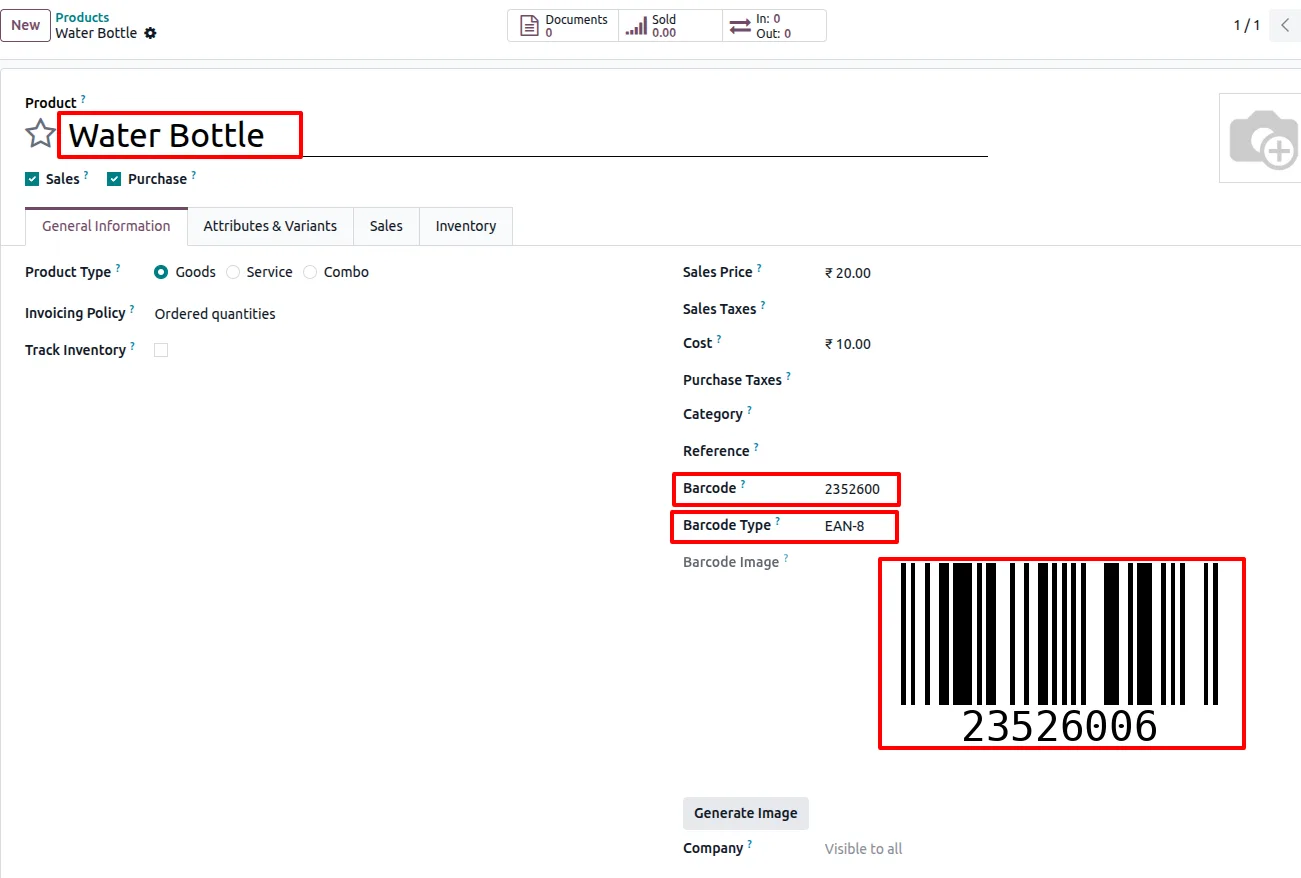The height and width of the screenshot is (878, 1301).
Task: Open the gear actions menu beside Water Bottle
Action: [150, 33]
